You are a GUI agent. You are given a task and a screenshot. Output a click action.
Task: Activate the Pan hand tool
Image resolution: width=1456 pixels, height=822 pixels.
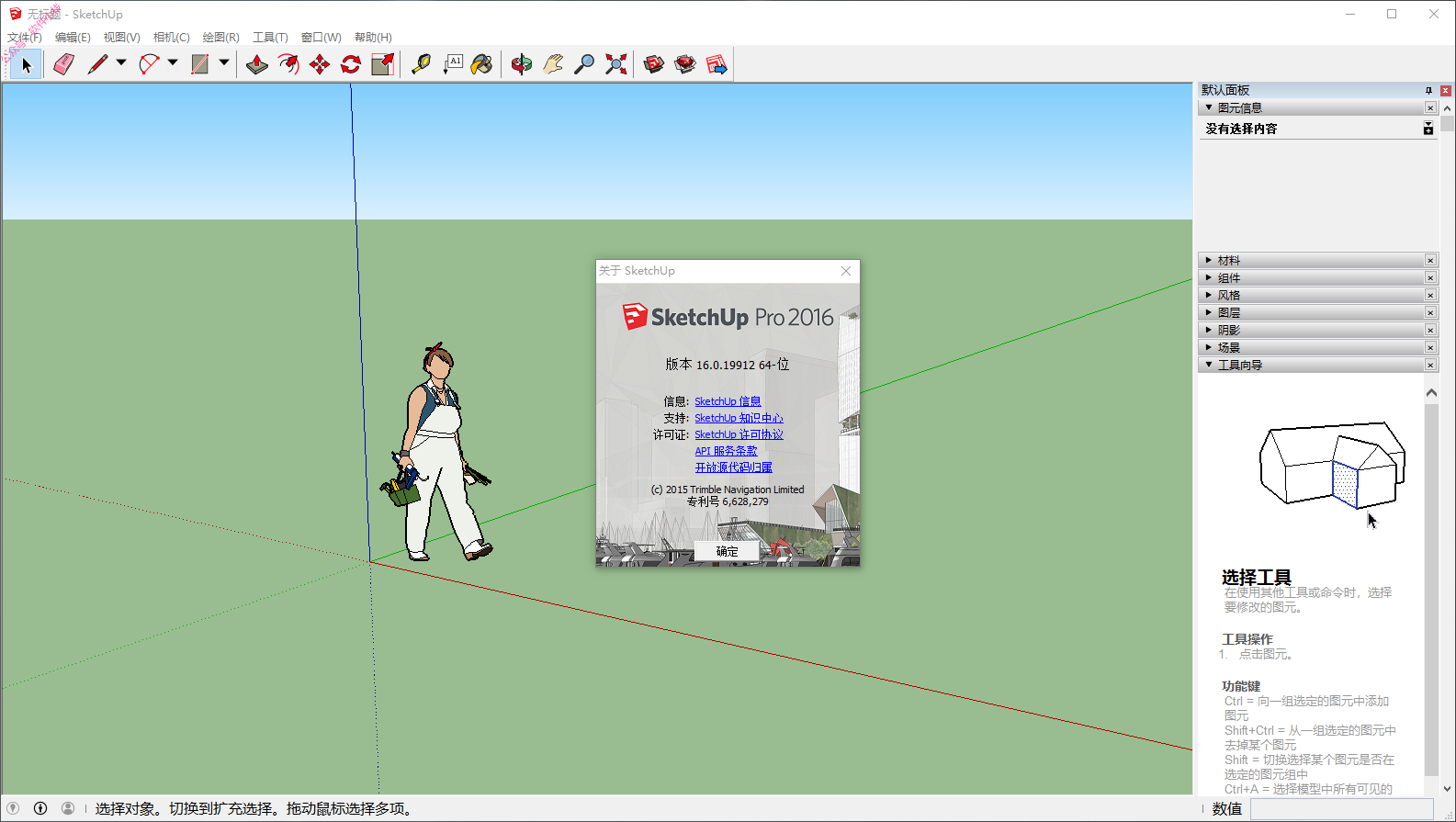click(553, 64)
